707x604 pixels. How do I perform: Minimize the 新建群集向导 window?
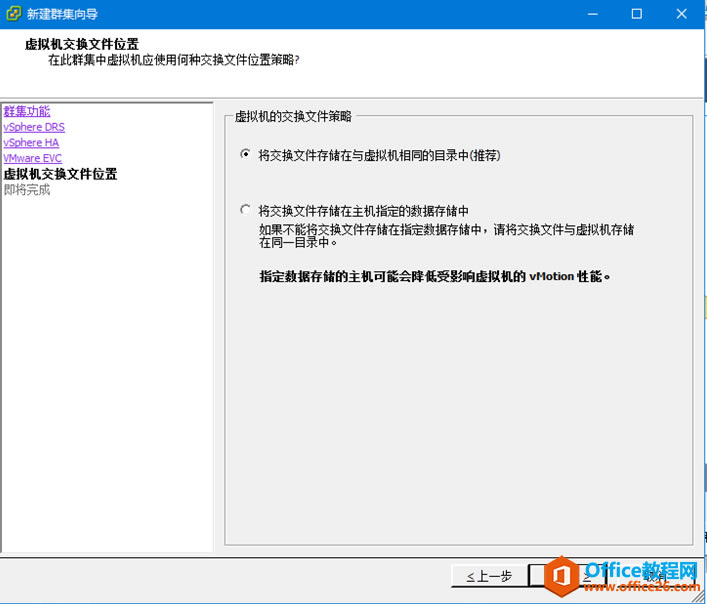click(x=593, y=14)
